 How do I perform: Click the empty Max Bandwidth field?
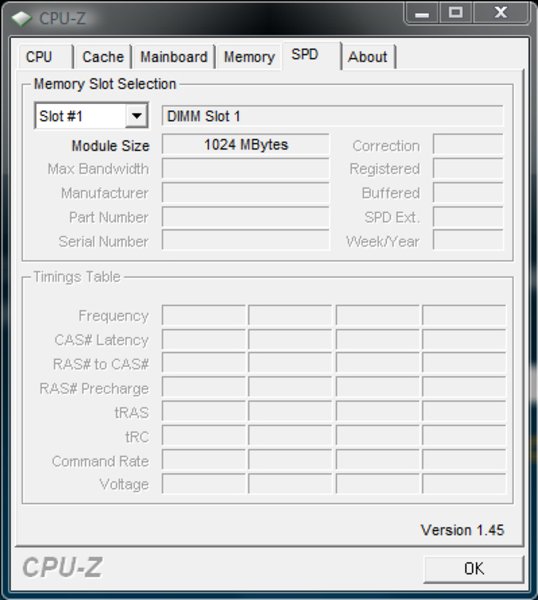coord(245,168)
